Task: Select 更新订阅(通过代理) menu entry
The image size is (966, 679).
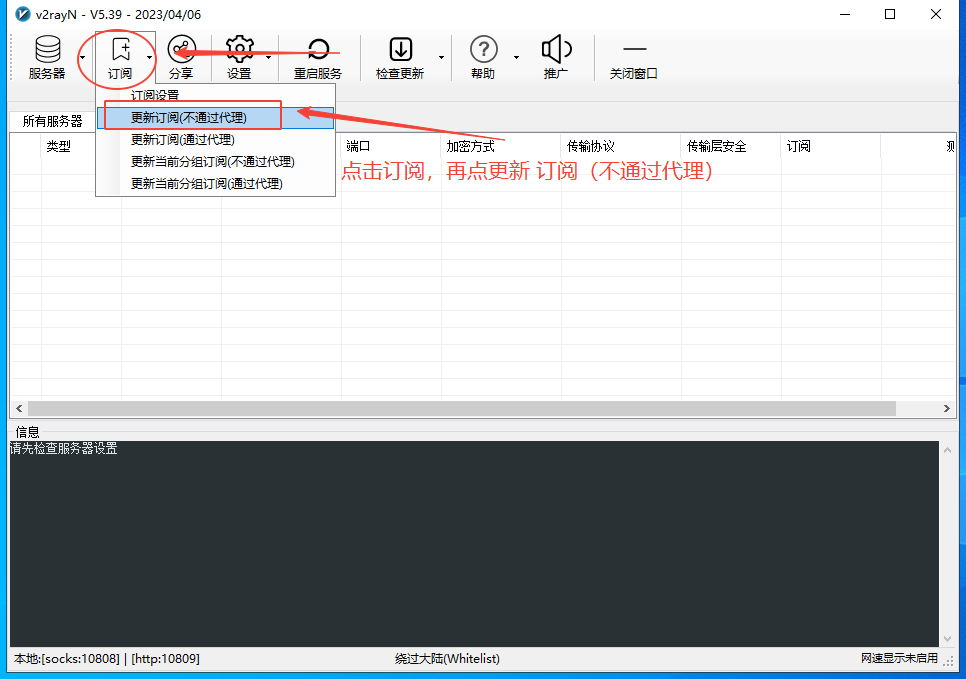Action: pos(183,140)
